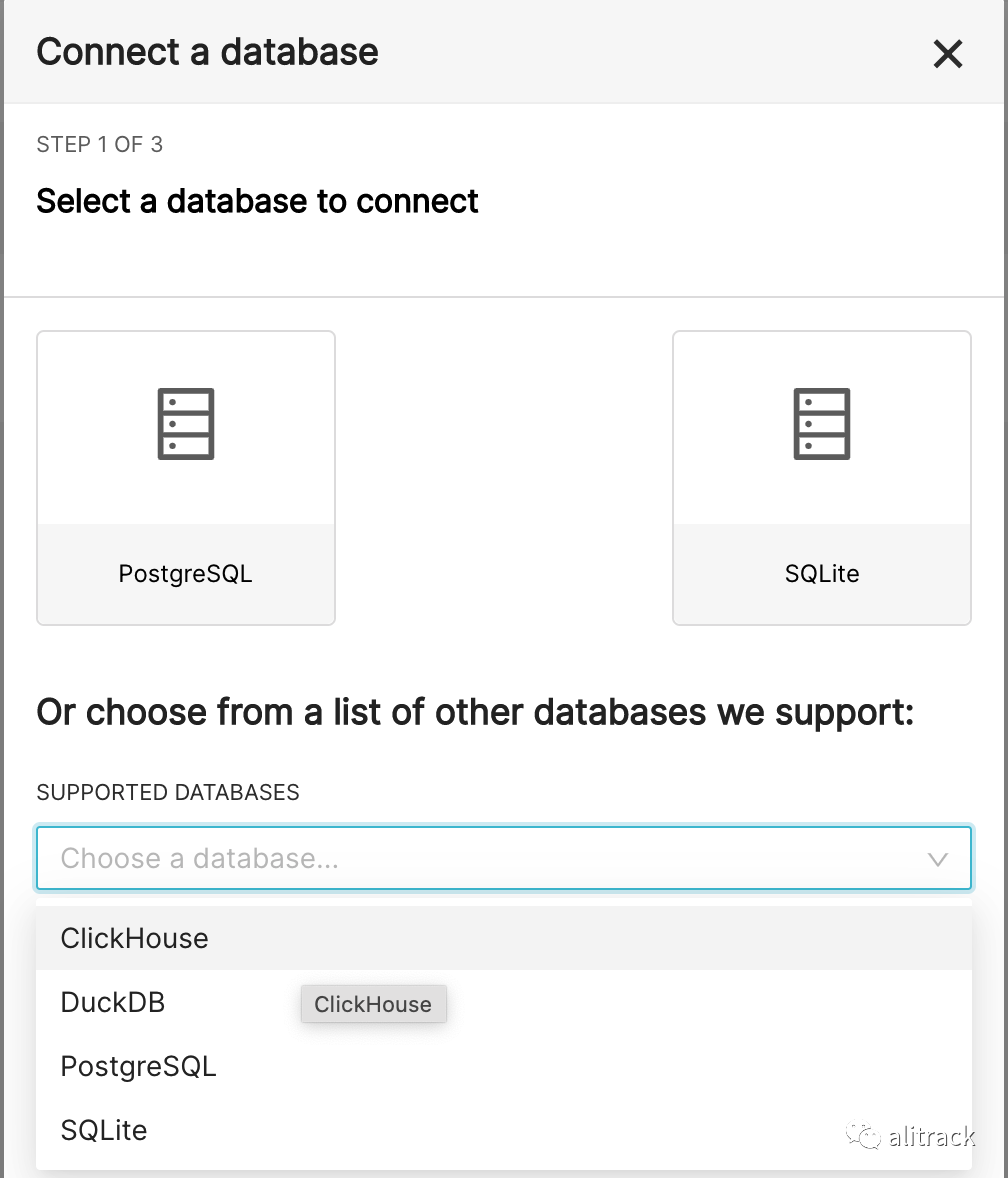The image size is (1008, 1178).
Task: Click the PostgreSQL server icon card
Action: pyautogui.click(x=186, y=424)
